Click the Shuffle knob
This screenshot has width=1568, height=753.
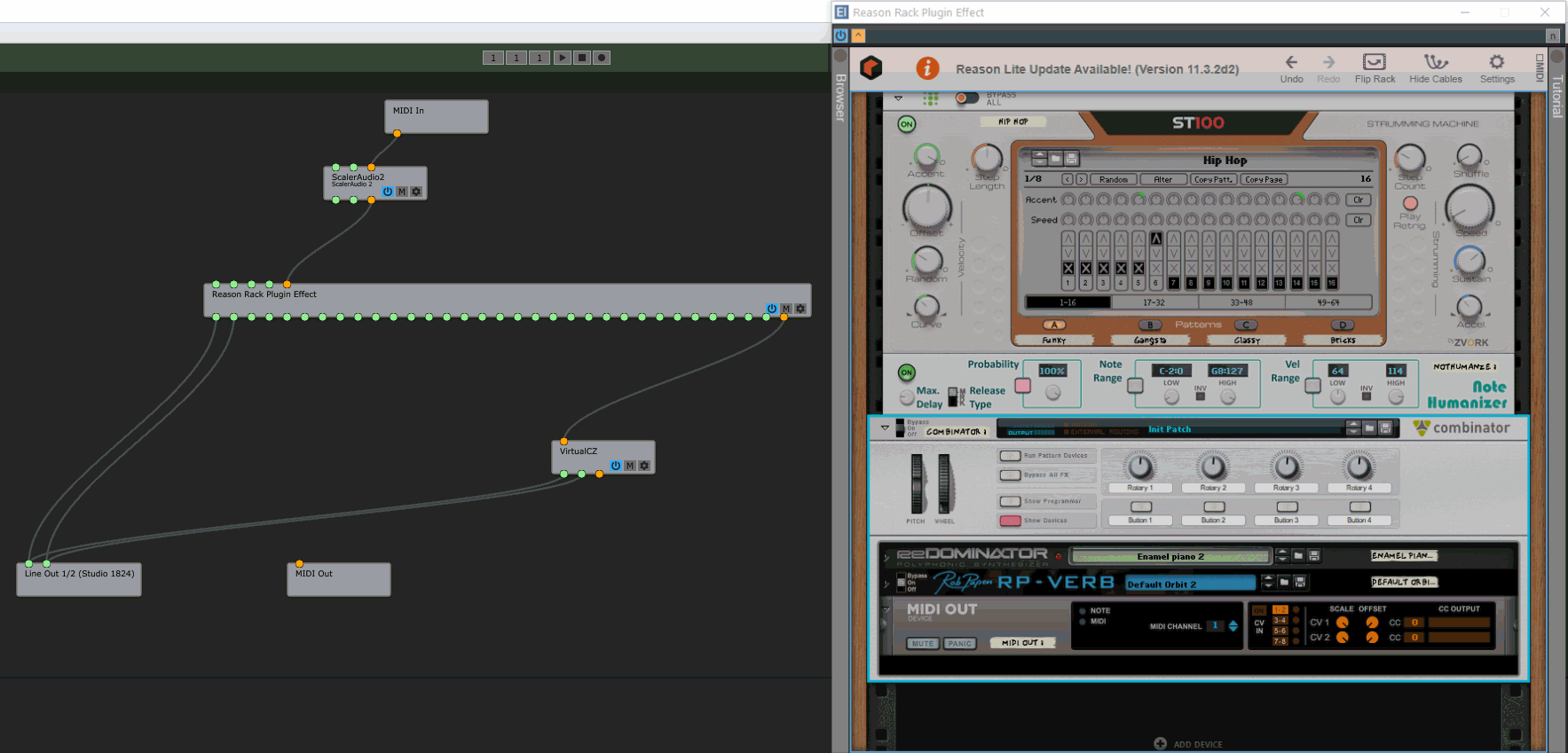(1470, 156)
